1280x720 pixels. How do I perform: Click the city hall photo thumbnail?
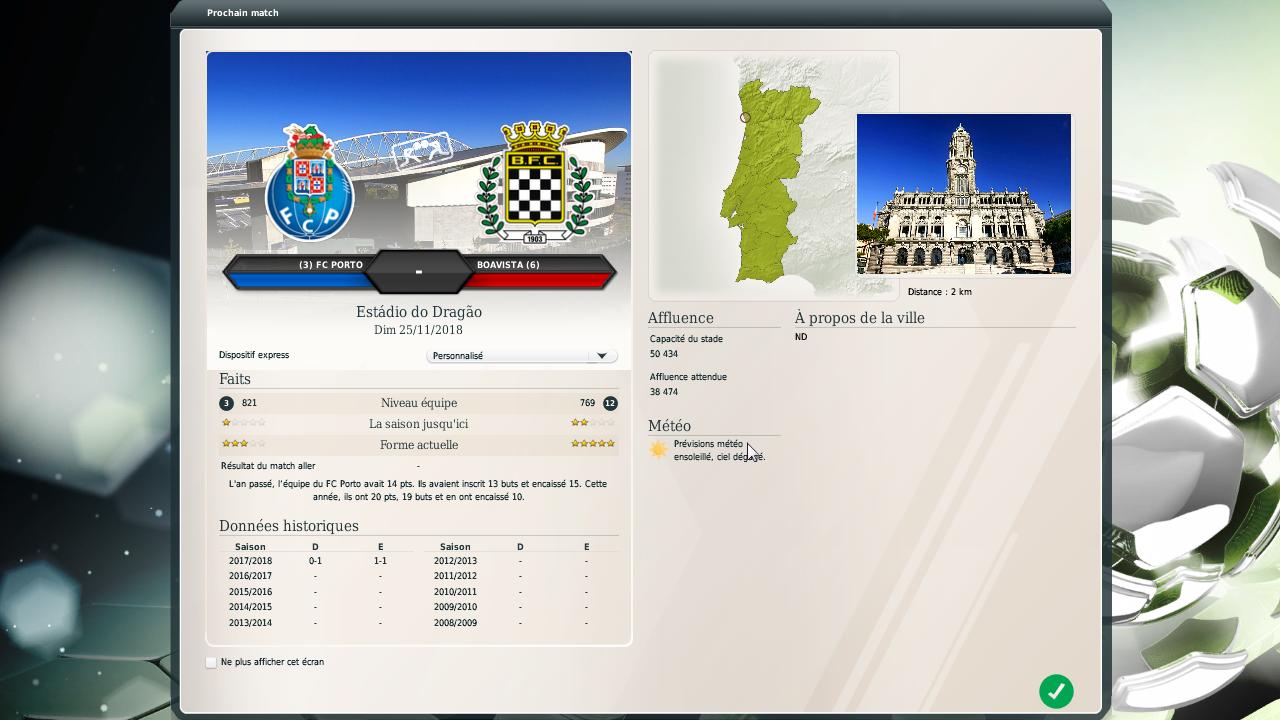pos(964,194)
